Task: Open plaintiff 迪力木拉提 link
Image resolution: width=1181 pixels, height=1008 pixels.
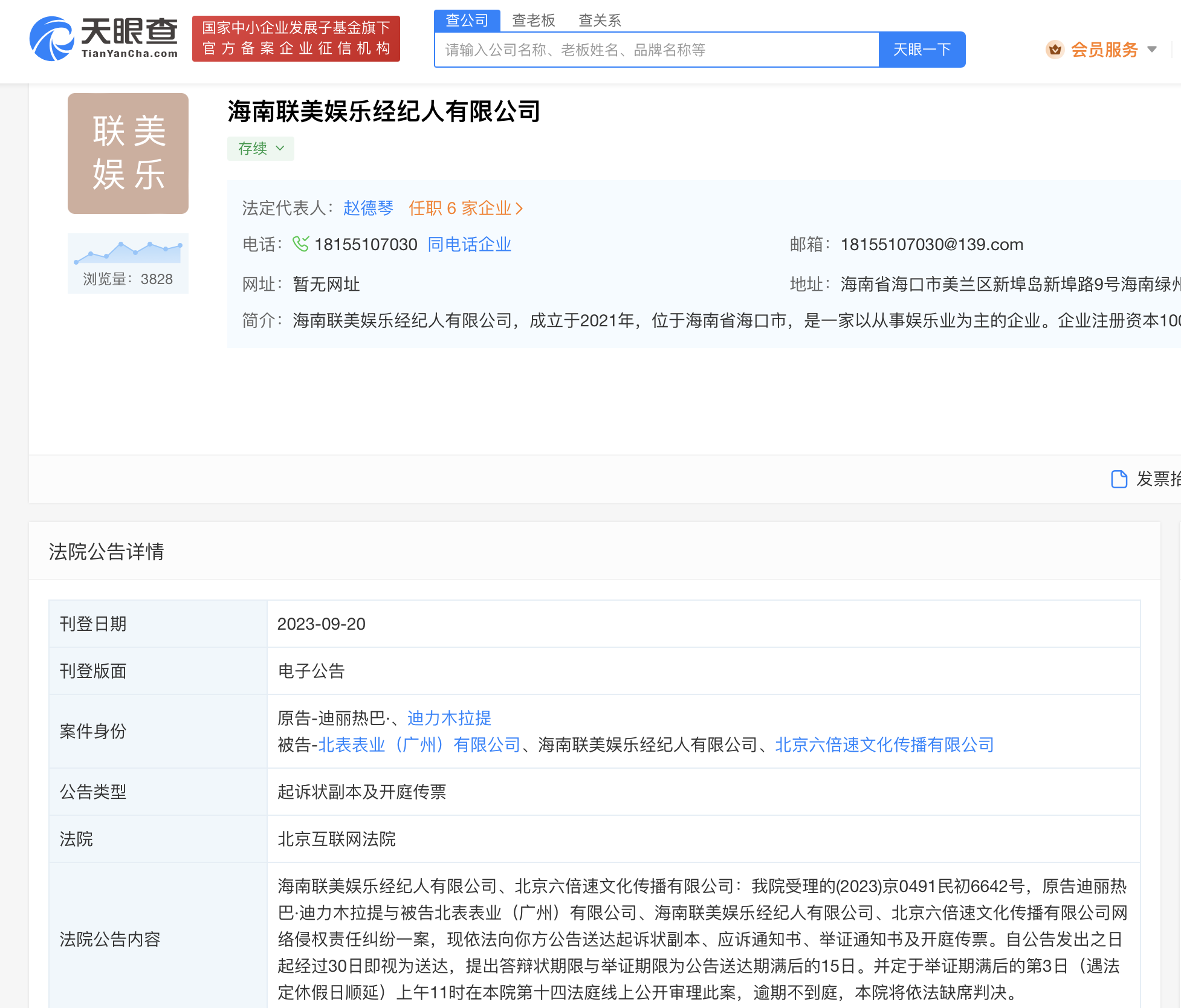Action: pyautogui.click(x=449, y=718)
